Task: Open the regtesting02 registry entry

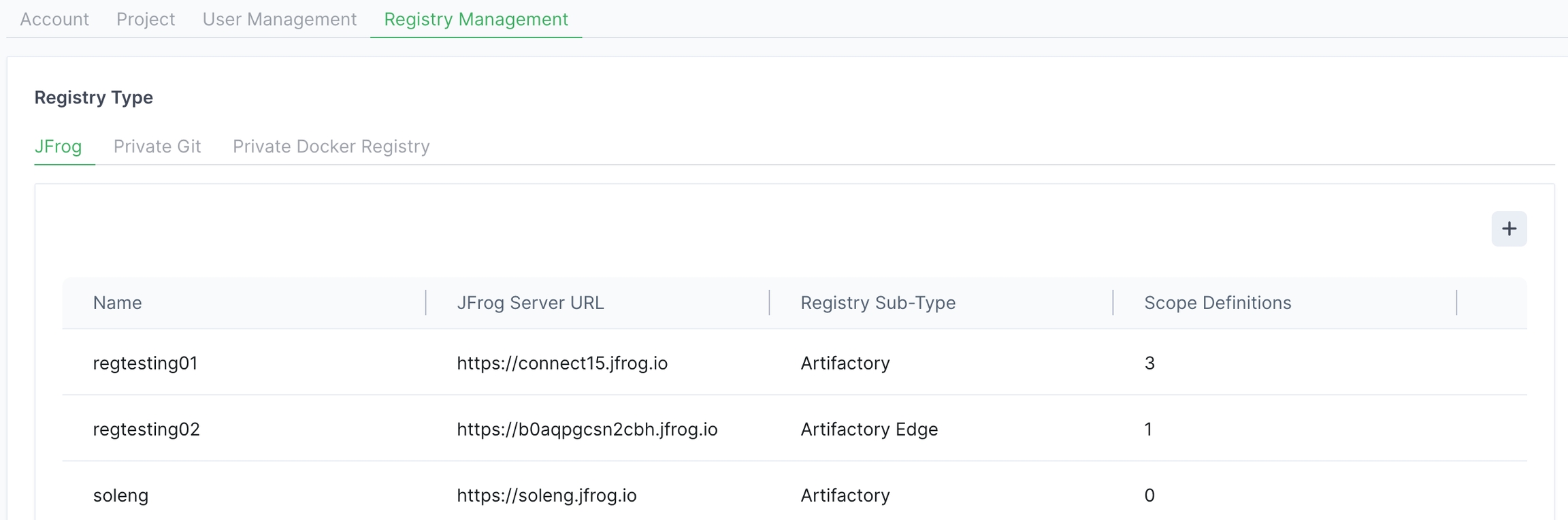Action: (x=146, y=429)
